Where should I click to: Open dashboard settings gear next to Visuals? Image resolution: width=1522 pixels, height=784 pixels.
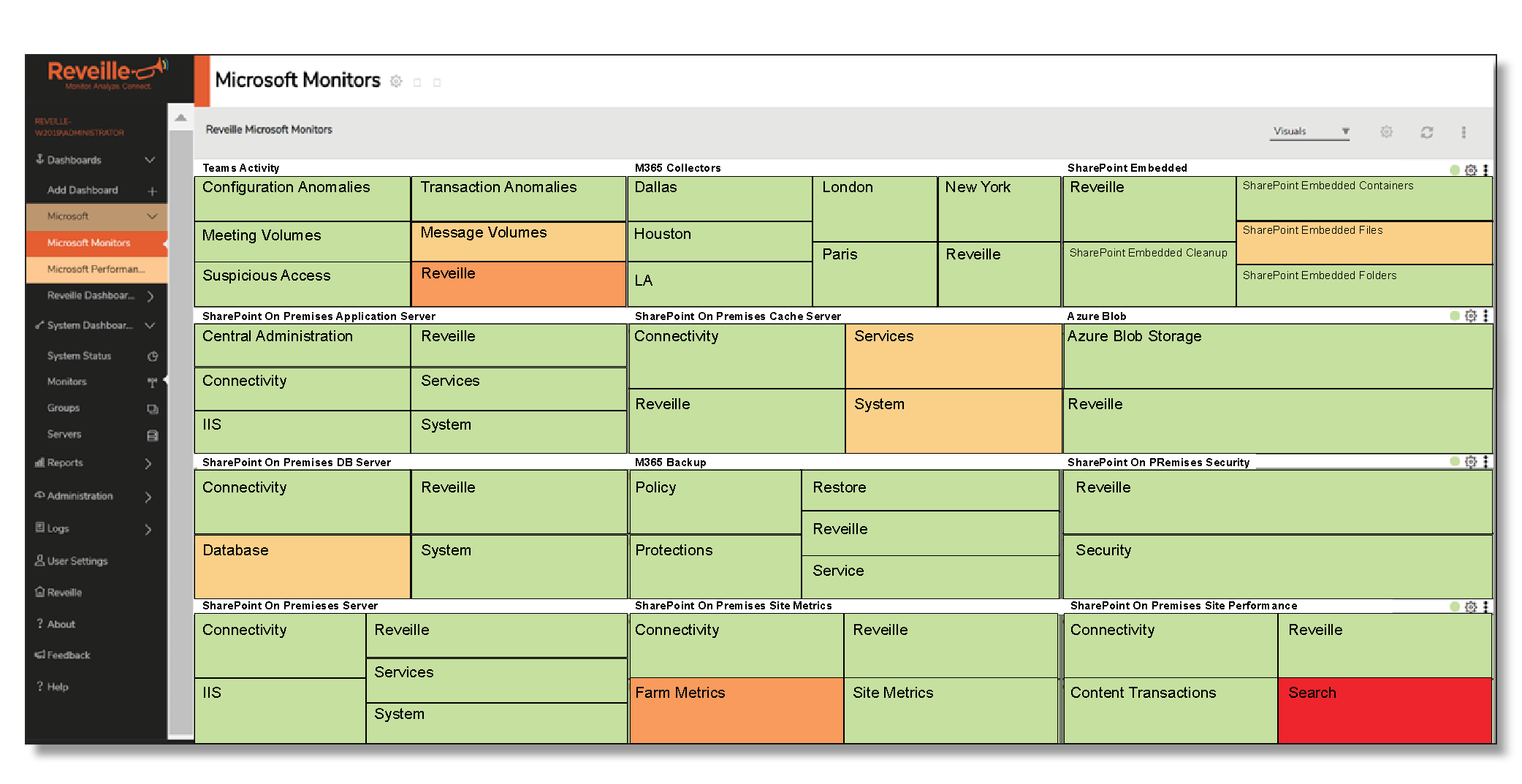point(1386,132)
